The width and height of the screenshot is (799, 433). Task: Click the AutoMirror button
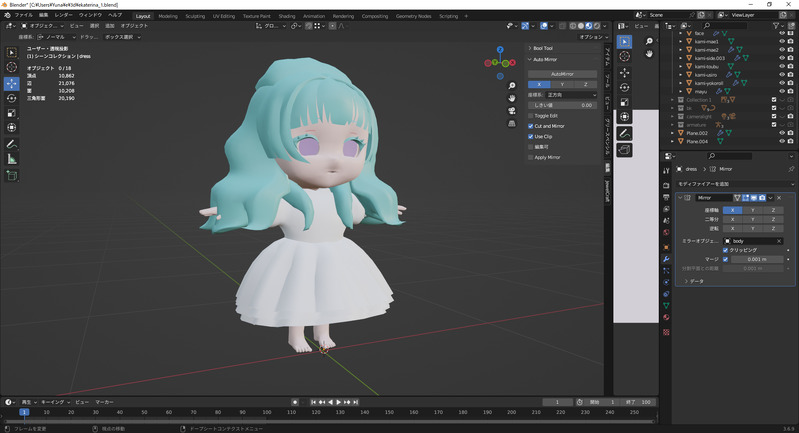coord(563,74)
